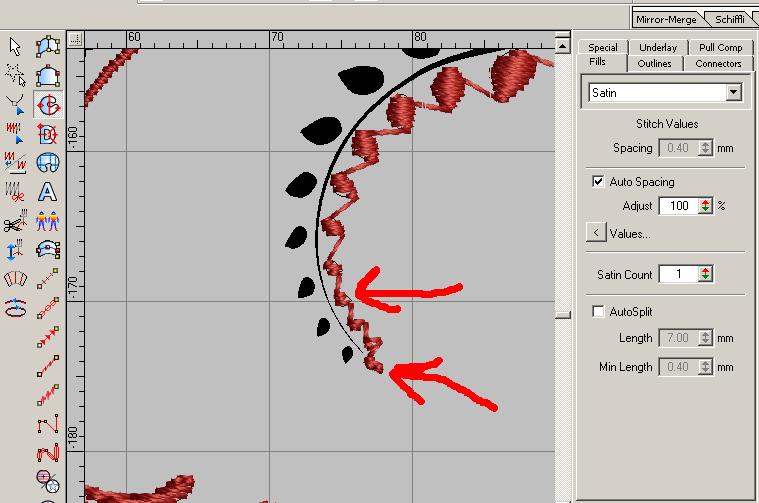
Task: Switch to the Special tab
Action: [603, 47]
